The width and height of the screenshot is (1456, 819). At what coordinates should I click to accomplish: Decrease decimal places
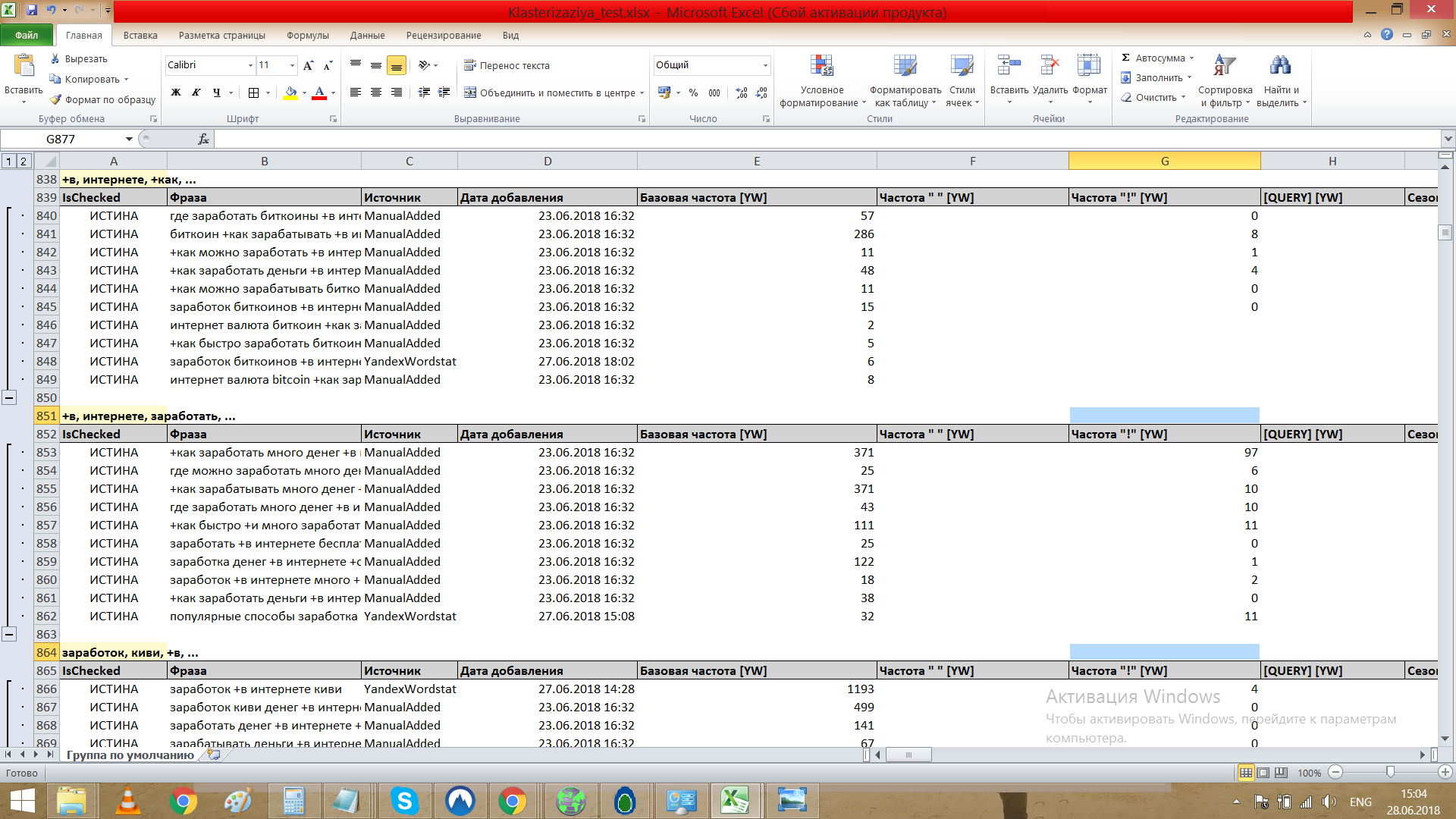[762, 93]
